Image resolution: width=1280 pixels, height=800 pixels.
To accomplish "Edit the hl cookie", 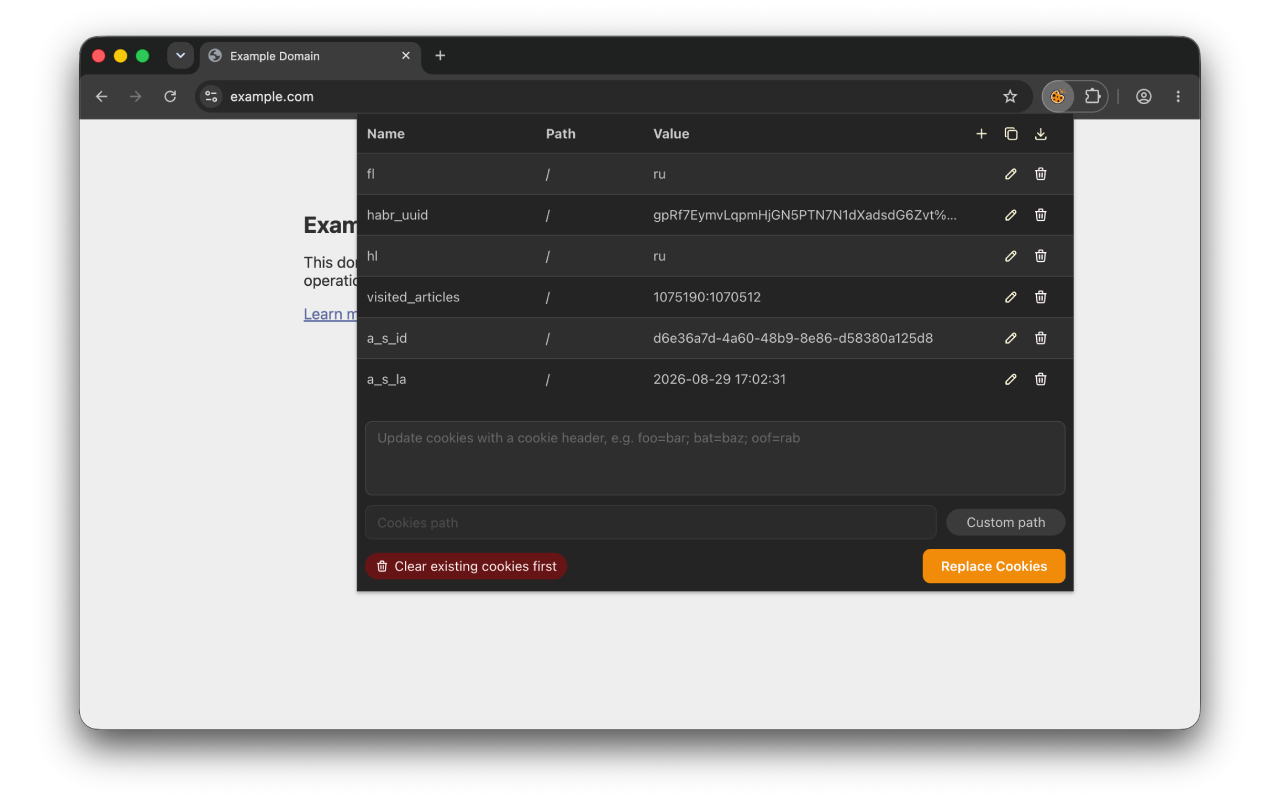I will tap(1011, 256).
